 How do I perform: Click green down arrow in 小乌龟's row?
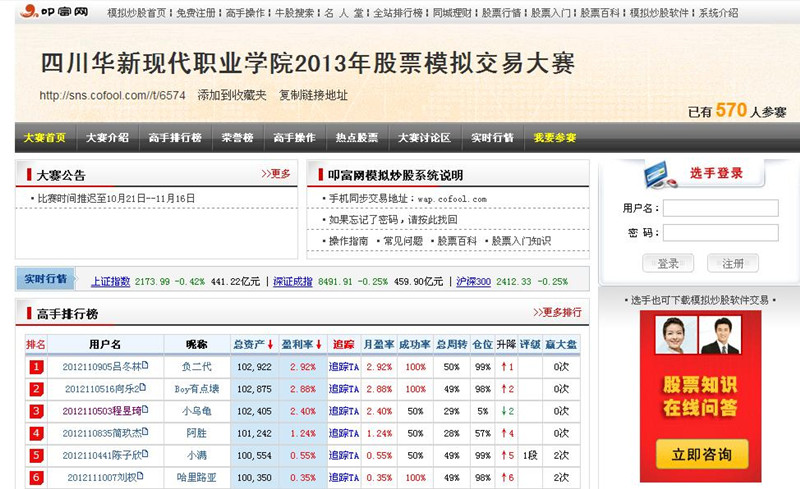click(504, 411)
